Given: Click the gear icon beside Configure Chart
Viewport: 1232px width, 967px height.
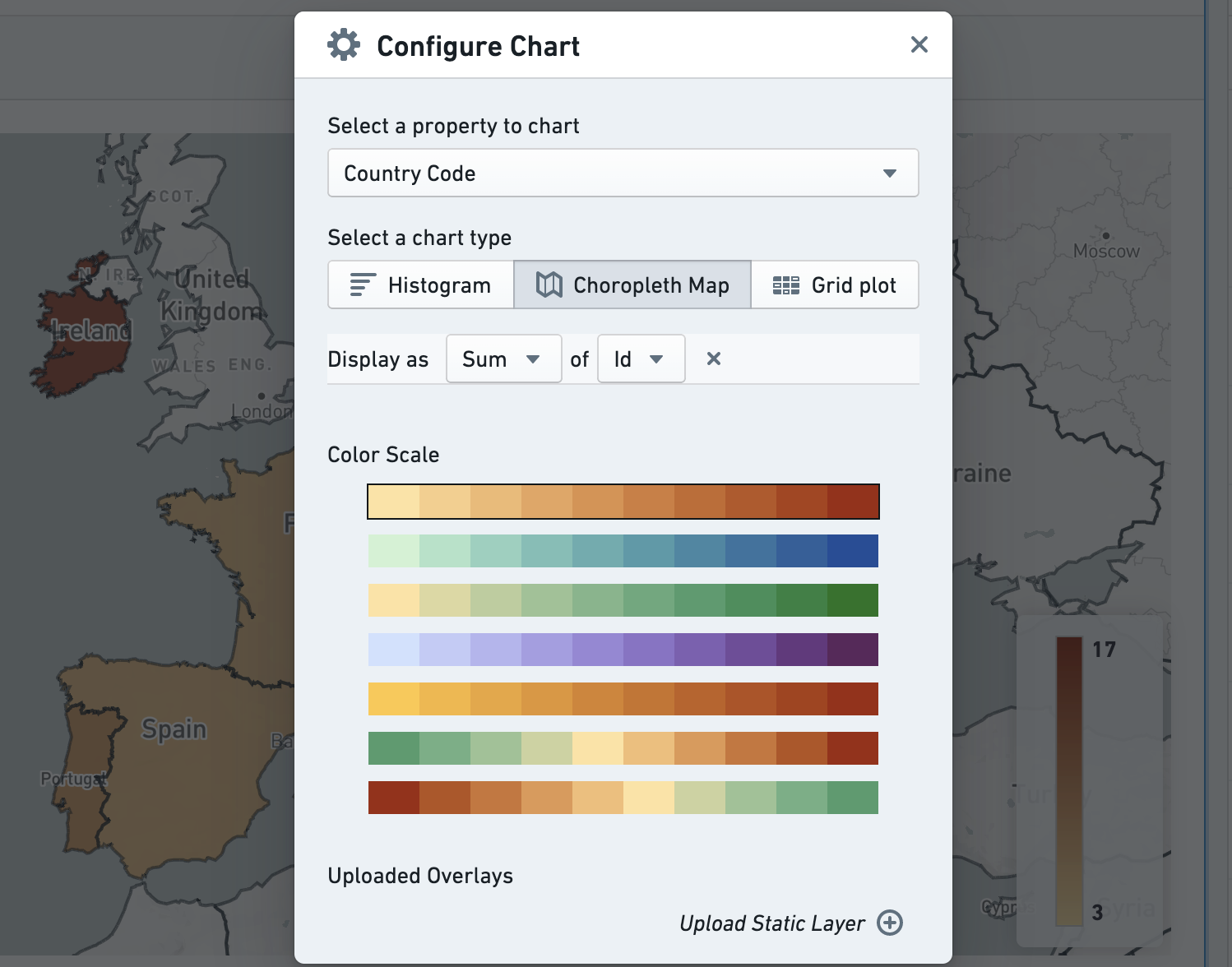Looking at the screenshot, I should pos(344,45).
